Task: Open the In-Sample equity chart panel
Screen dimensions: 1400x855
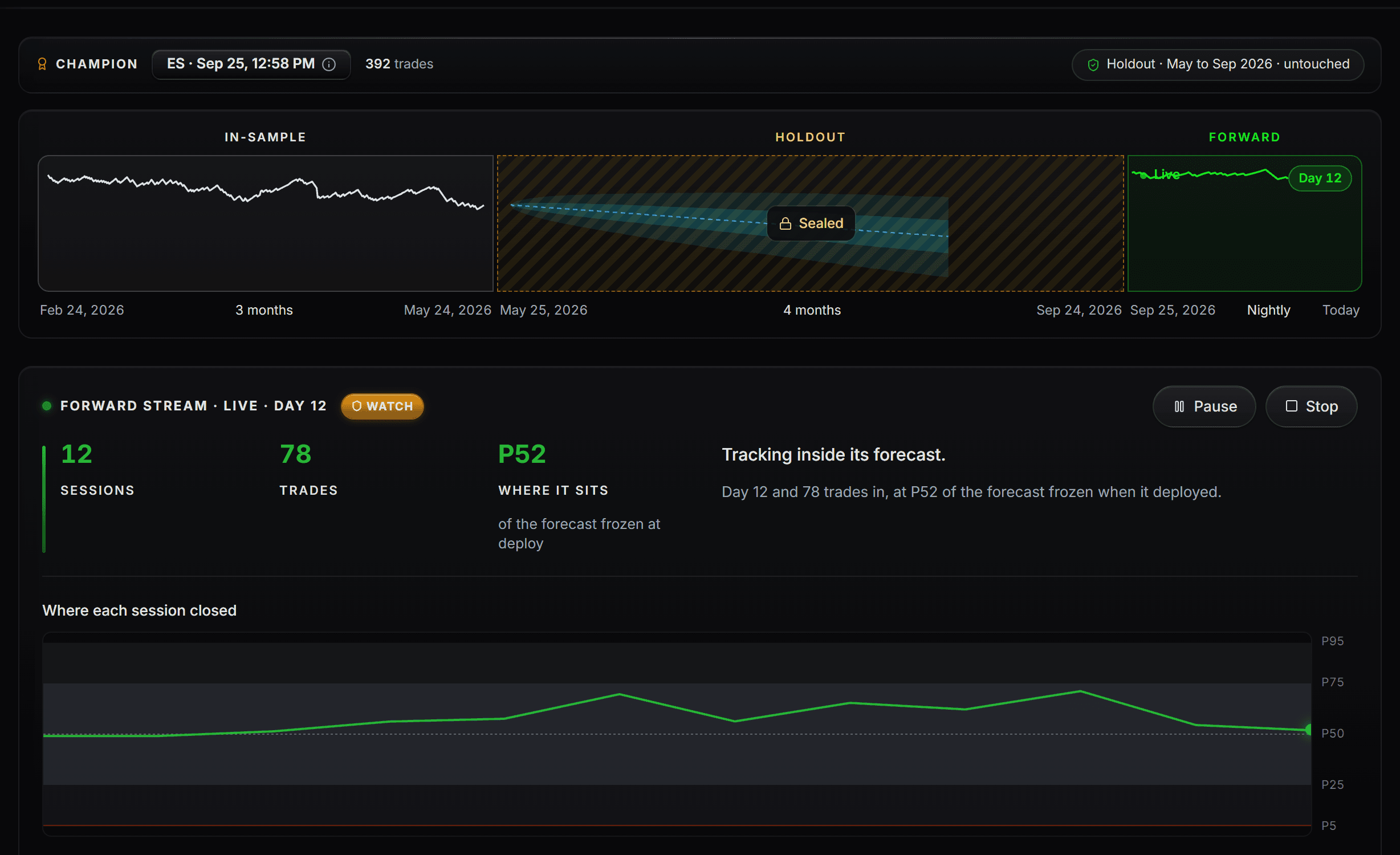Action: (266, 223)
